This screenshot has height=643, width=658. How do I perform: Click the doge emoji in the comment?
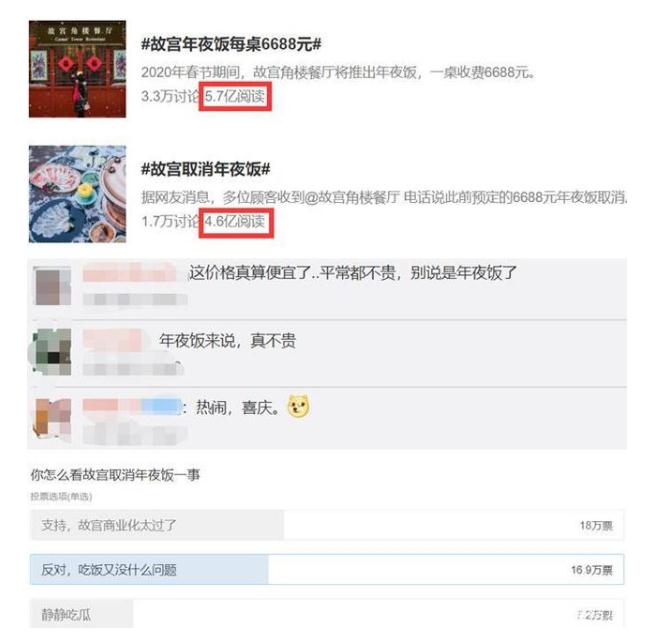point(299,406)
